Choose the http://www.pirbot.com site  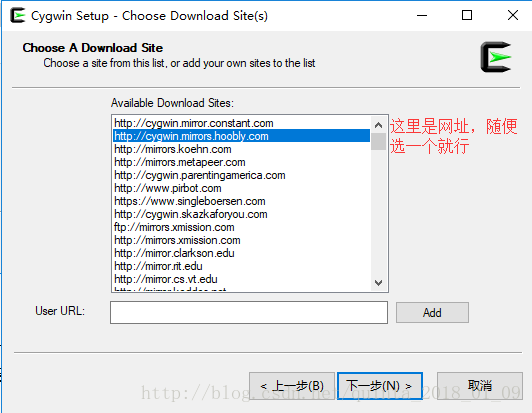242,188
